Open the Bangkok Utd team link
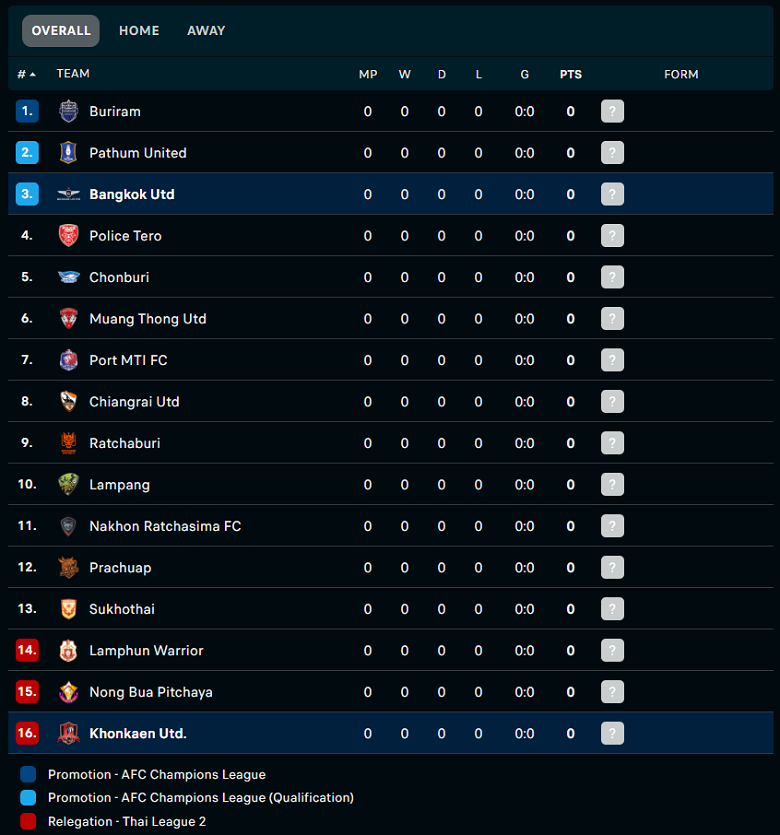Screen dimensions: 780x835 pos(132,194)
